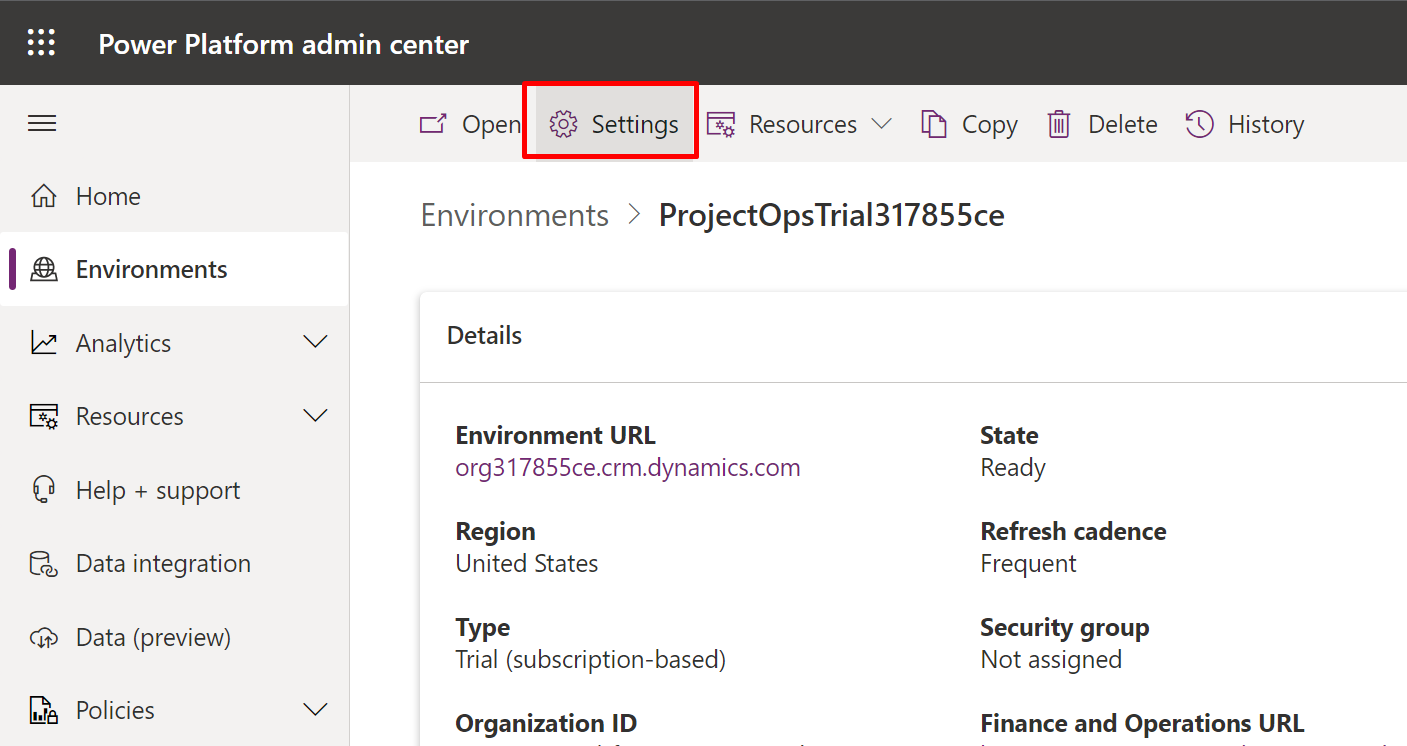Click the Analytics chart icon

42,342
